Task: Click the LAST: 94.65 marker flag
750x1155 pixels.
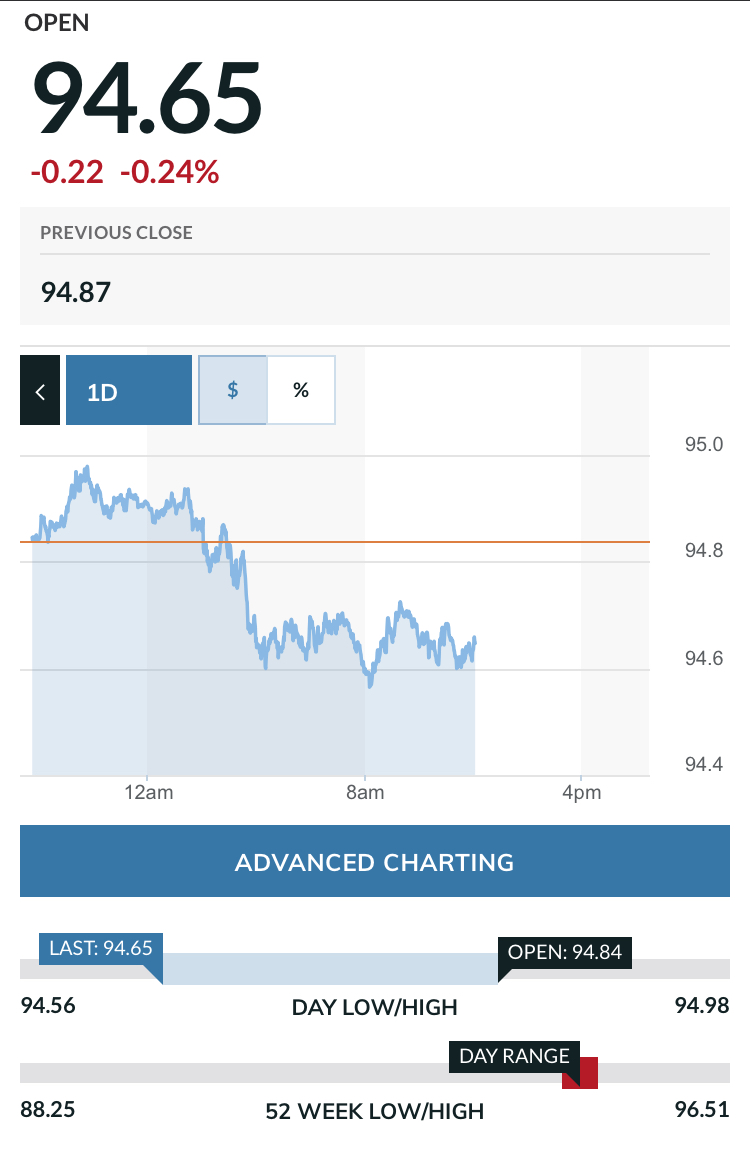Action: coord(100,948)
